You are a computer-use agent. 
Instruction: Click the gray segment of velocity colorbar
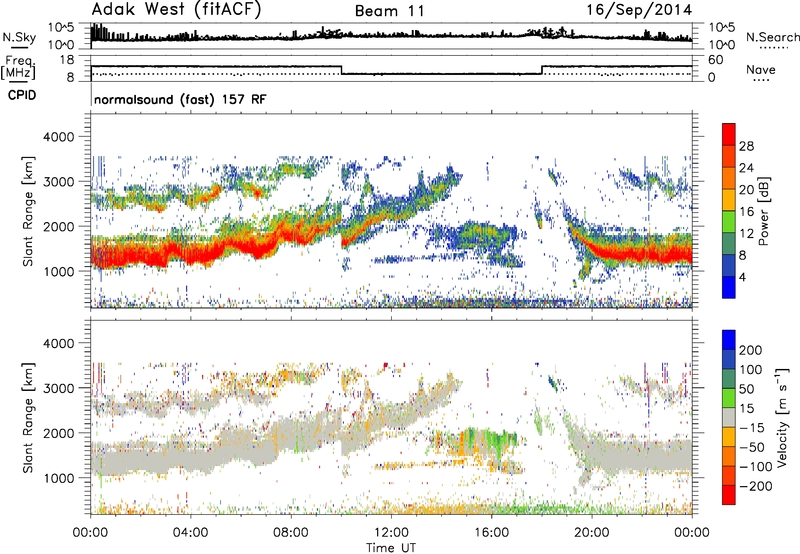pyautogui.click(x=729, y=417)
